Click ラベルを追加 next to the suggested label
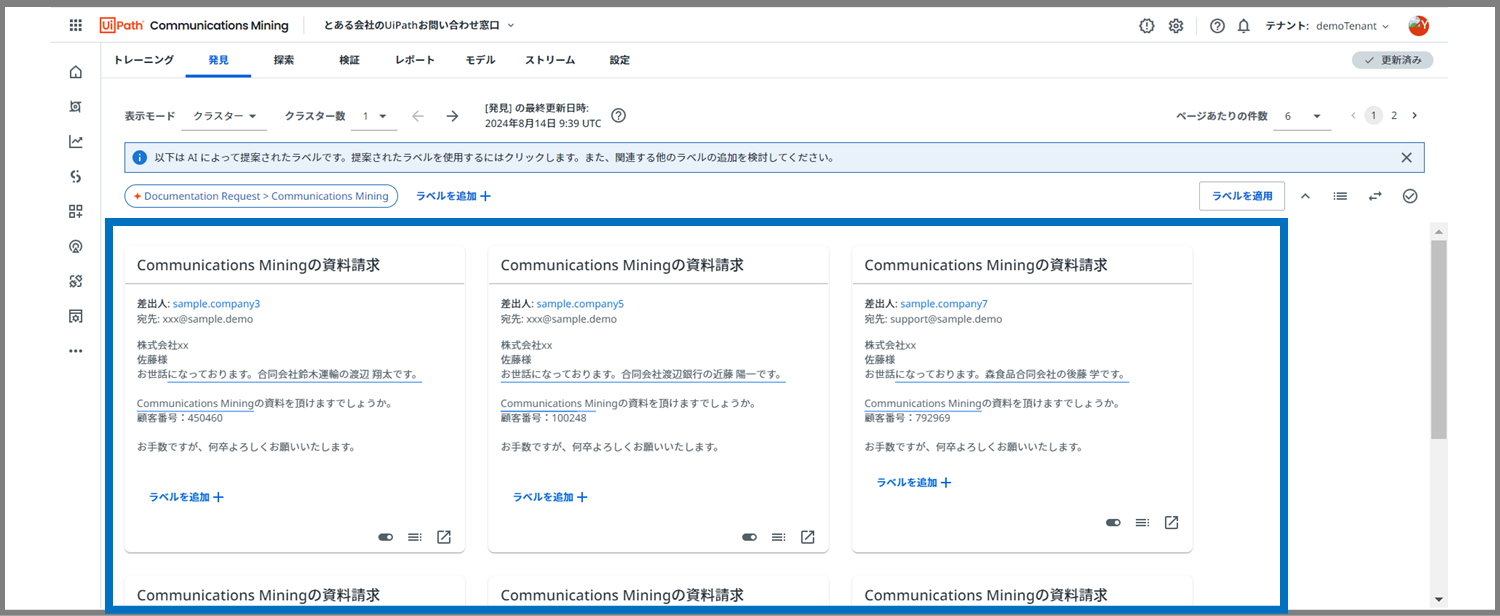The image size is (1500, 616). tap(453, 196)
